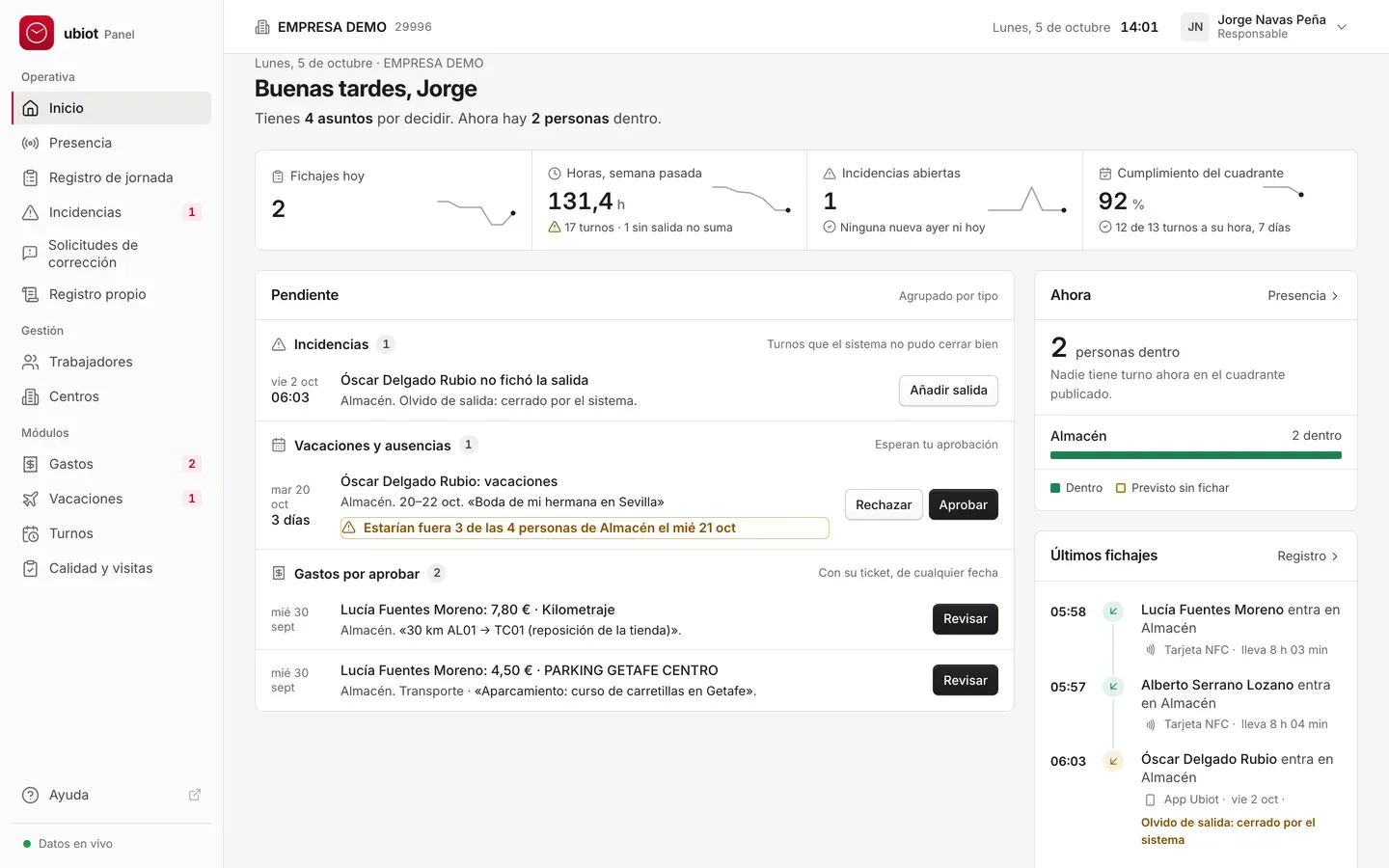Click the EMPRESA DEMO building icon
The image size is (1389, 868).
click(x=262, y=27)
